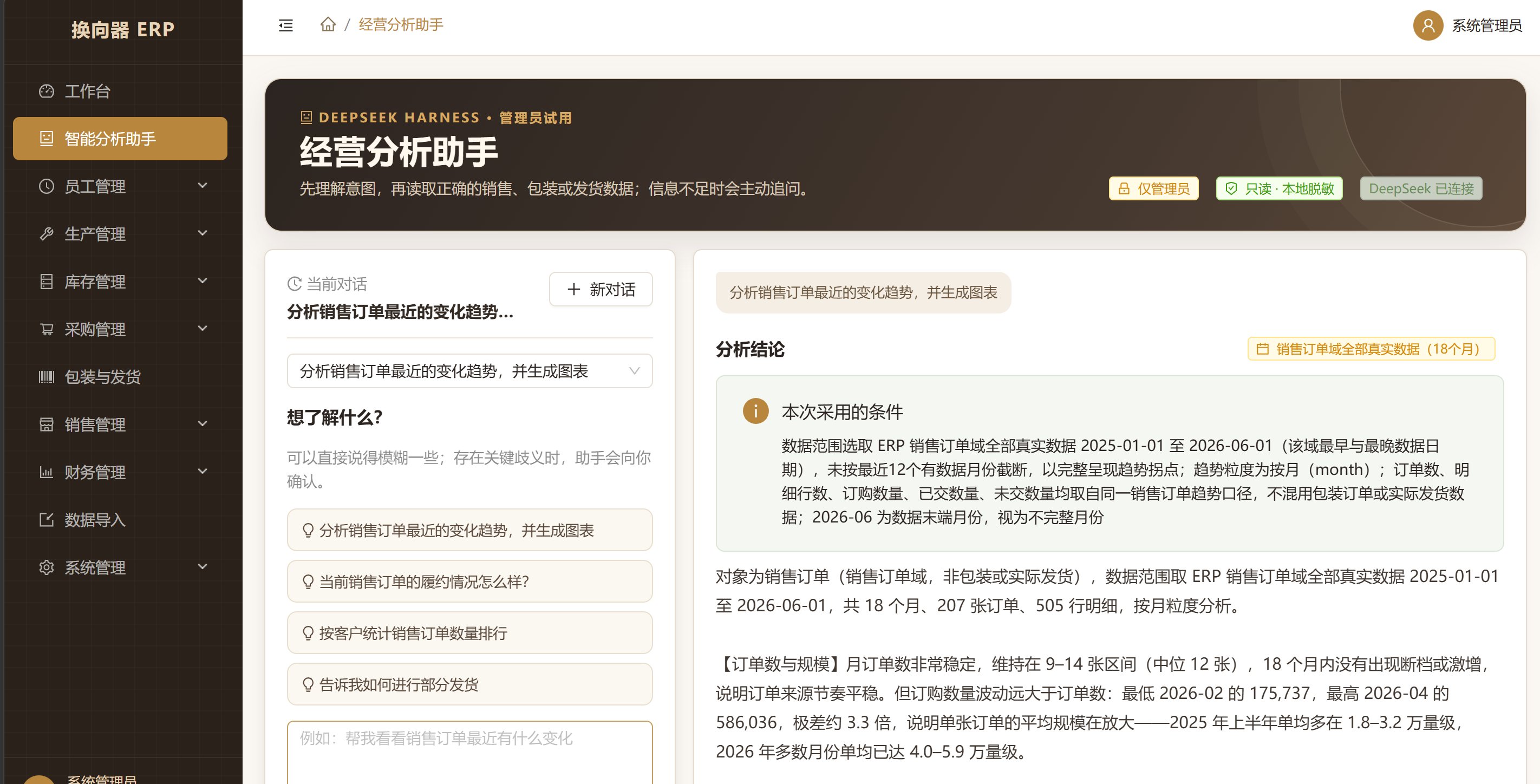Click the gear icon of 系统管理
The image size is (1540, 784).
click(x=47, y=567)
